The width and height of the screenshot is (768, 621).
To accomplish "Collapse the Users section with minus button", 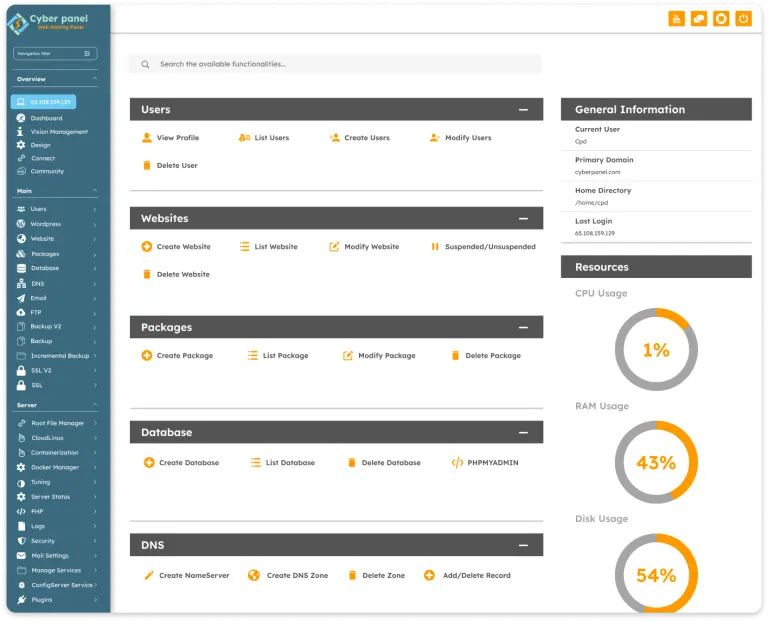I will point(522,110).
